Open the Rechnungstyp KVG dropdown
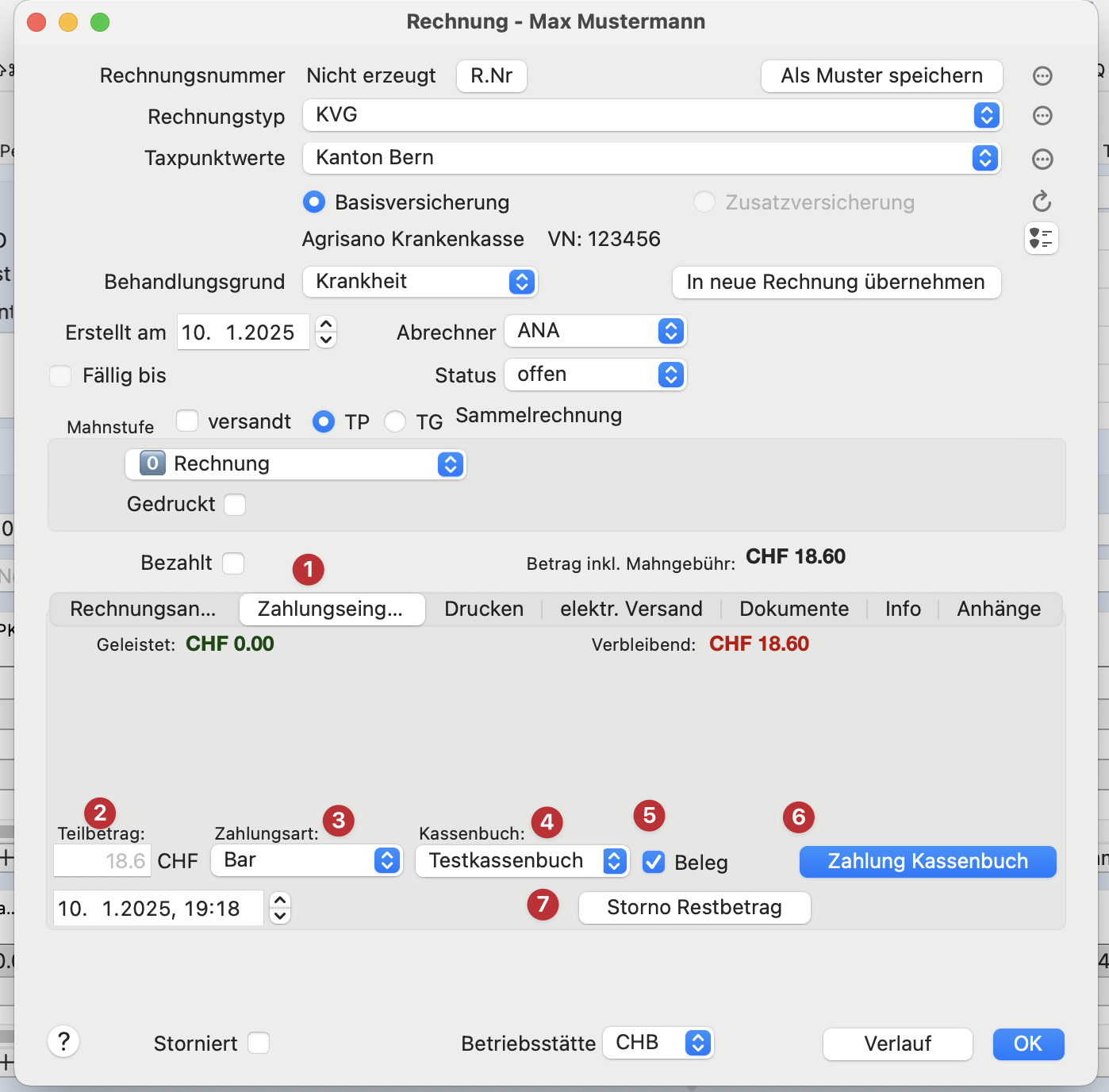1109x1092 pixels. 652,115
